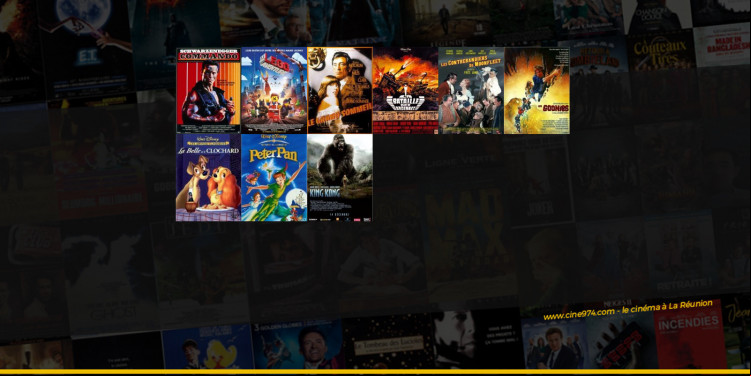Open the Commando movie poster
Viewport: 751px width, 376px height.
tap(208, 91)
